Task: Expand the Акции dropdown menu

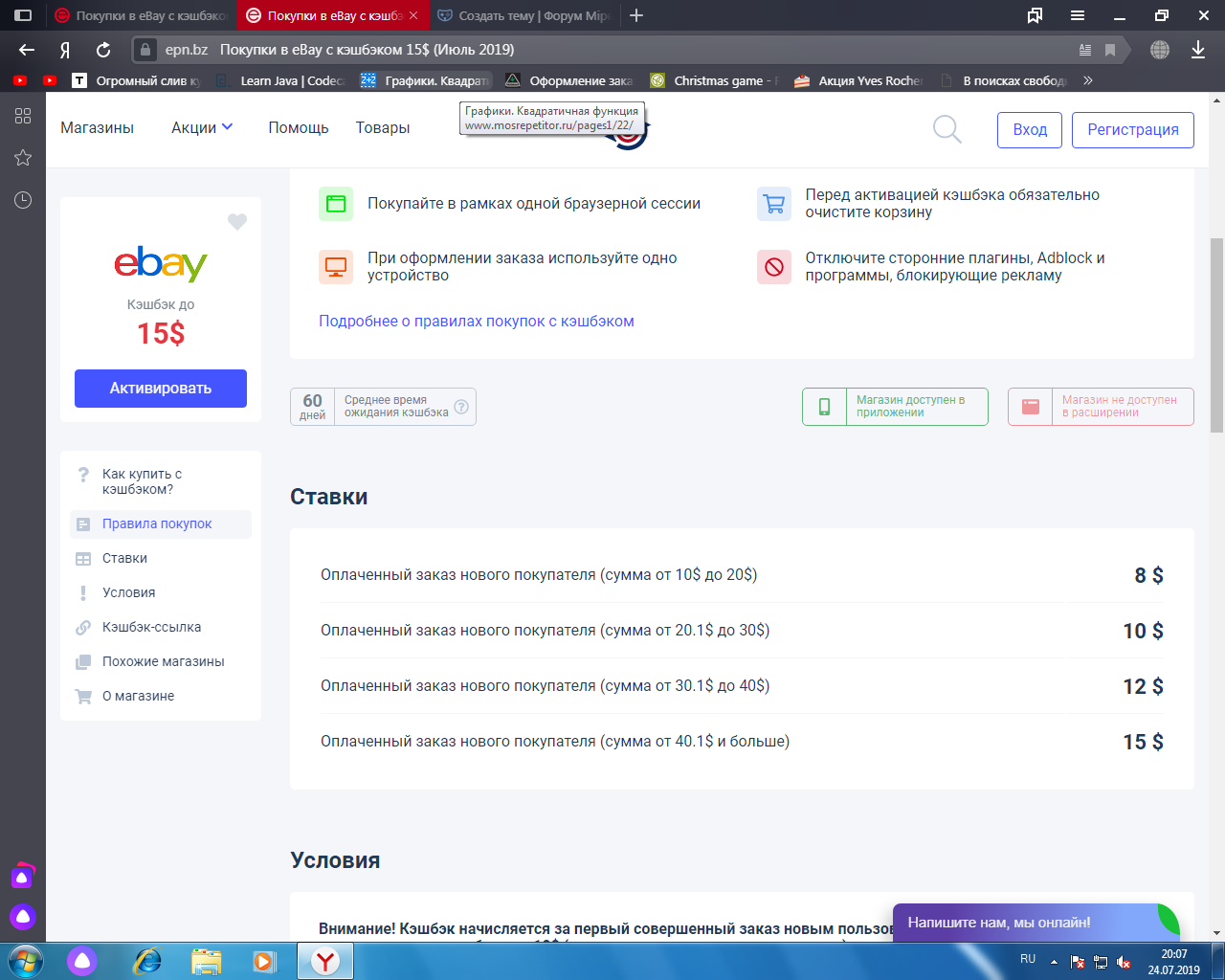Action: [202, 127]
